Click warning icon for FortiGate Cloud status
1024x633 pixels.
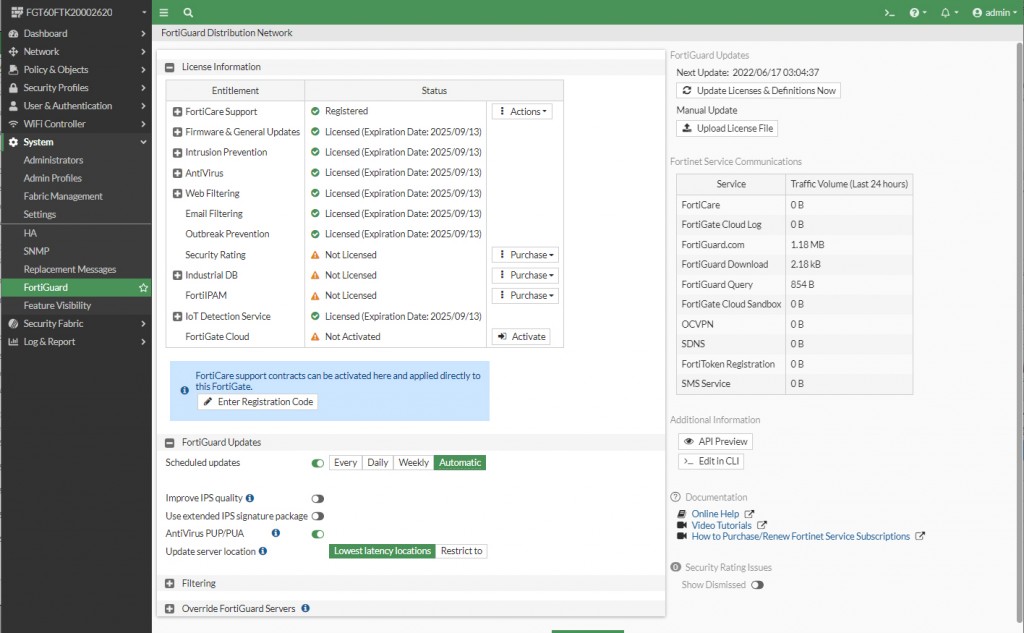pyautogui.click(x=315, y=336)
